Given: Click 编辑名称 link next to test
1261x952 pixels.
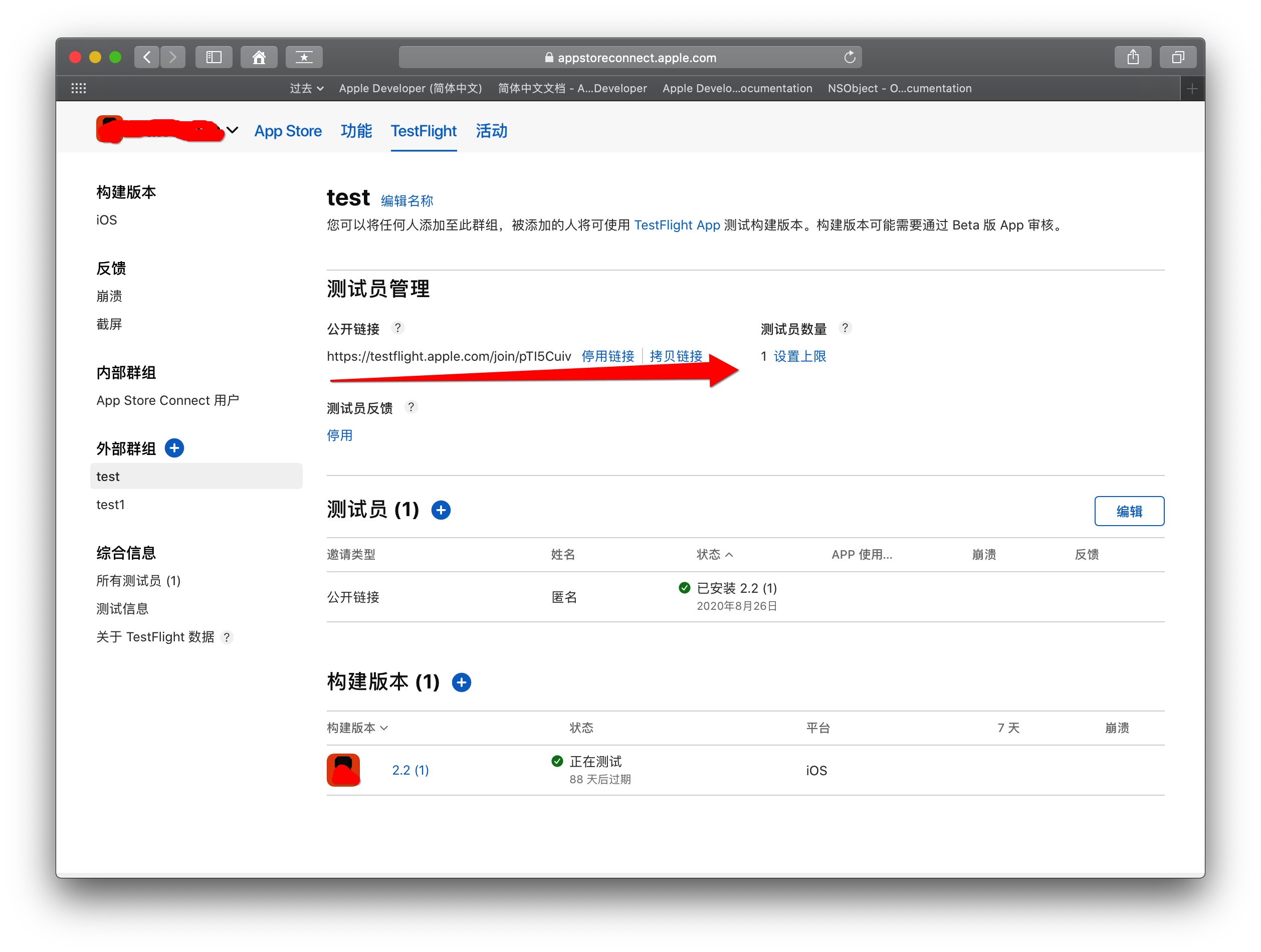Looking at the screenshot, I should (407, 200).
